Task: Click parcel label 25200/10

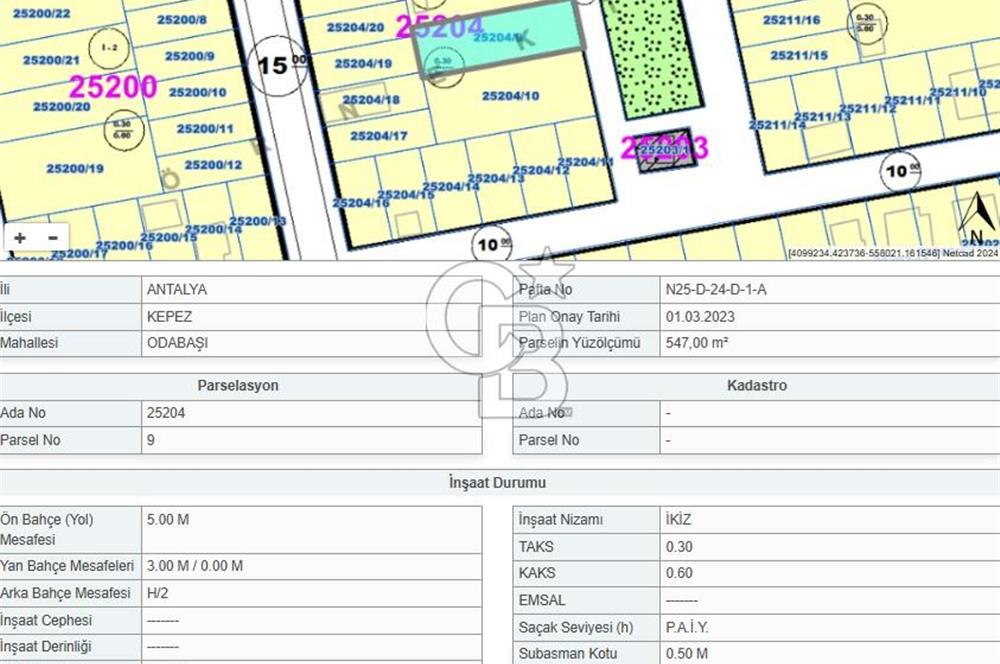Action: point(197,92)
